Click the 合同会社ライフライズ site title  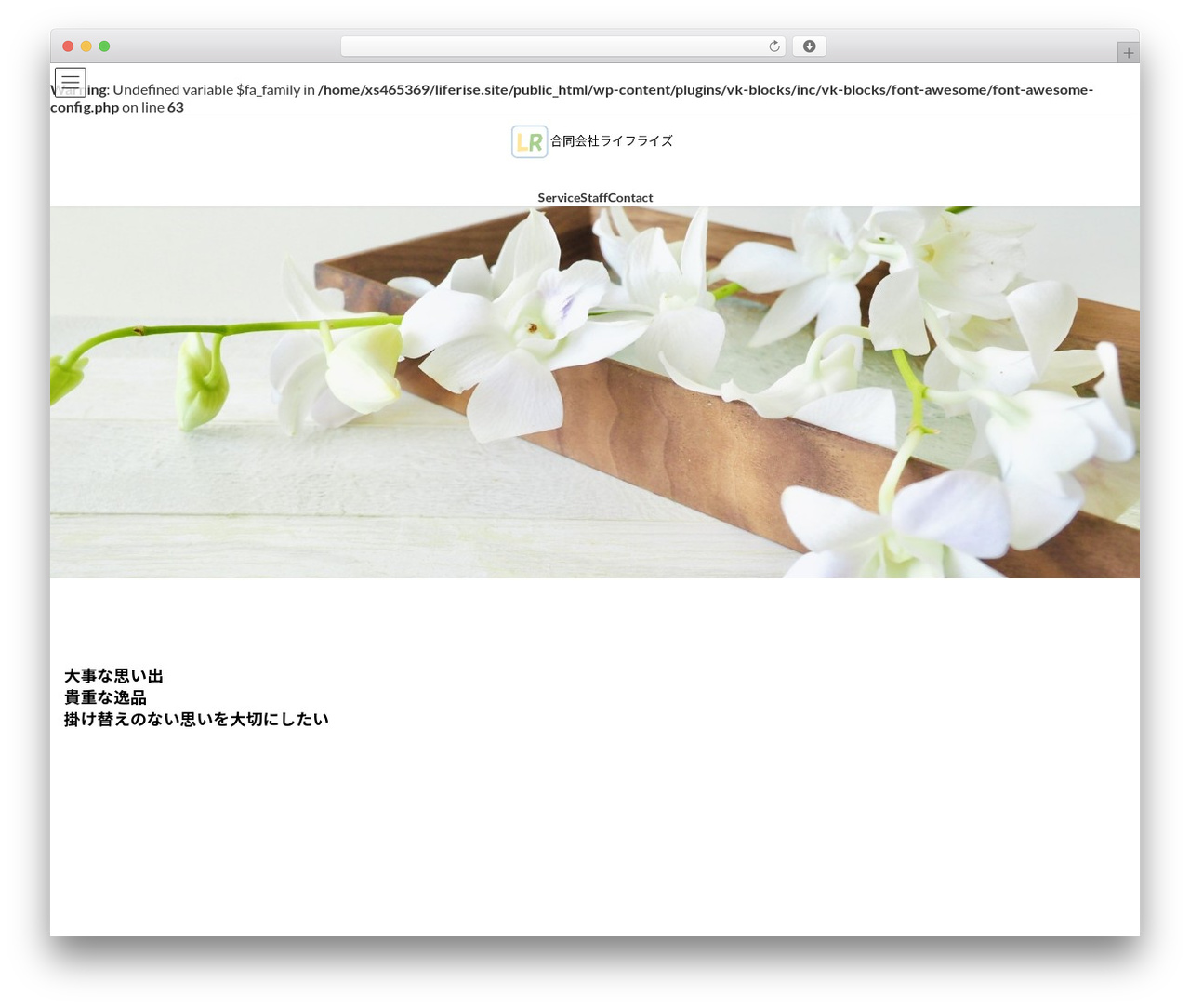coord(612,141)
